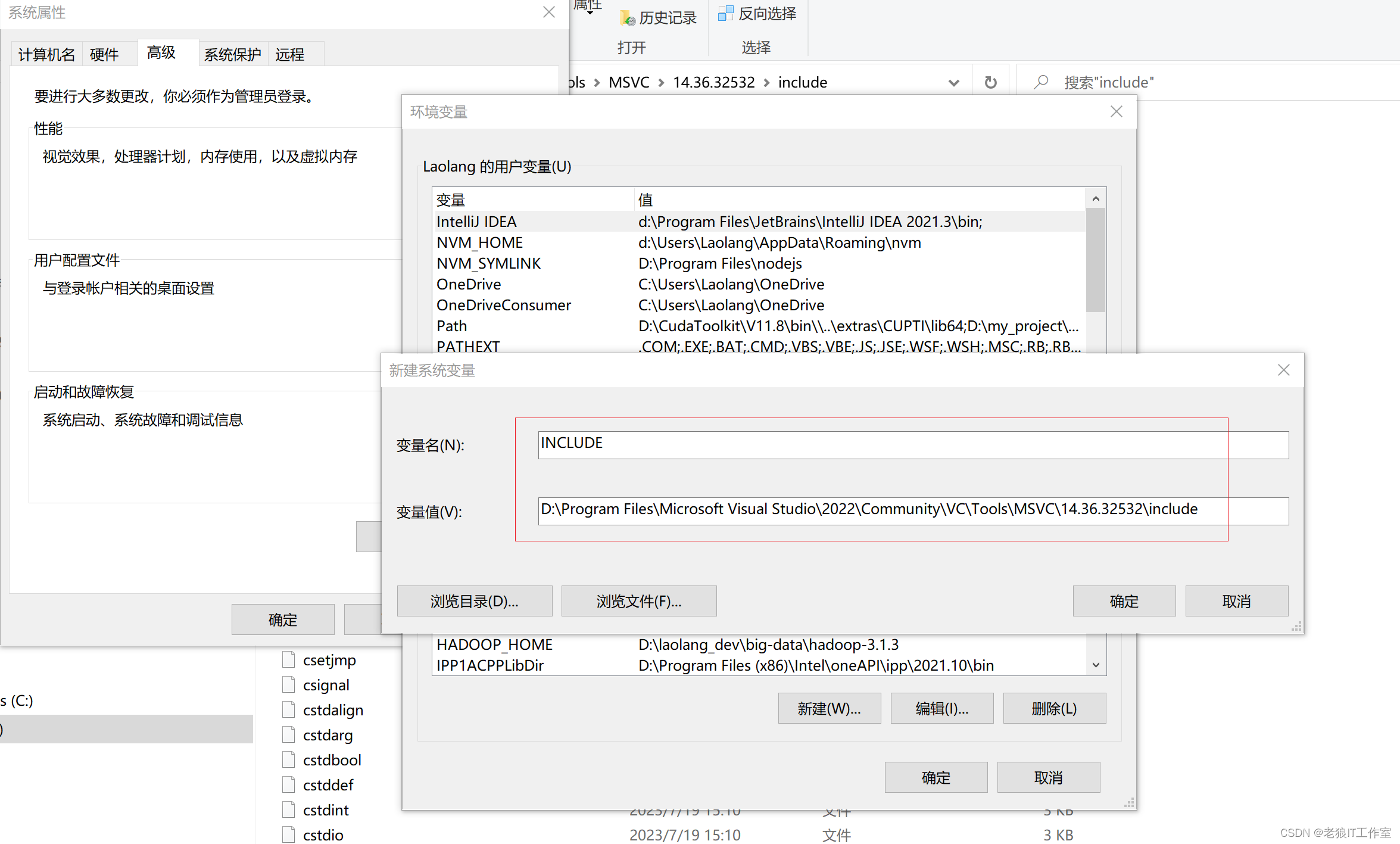Click 浏览目录(D)... button
Image resolution: width=1400 pixels, height=844 pixels.
(x=474, y=601)
